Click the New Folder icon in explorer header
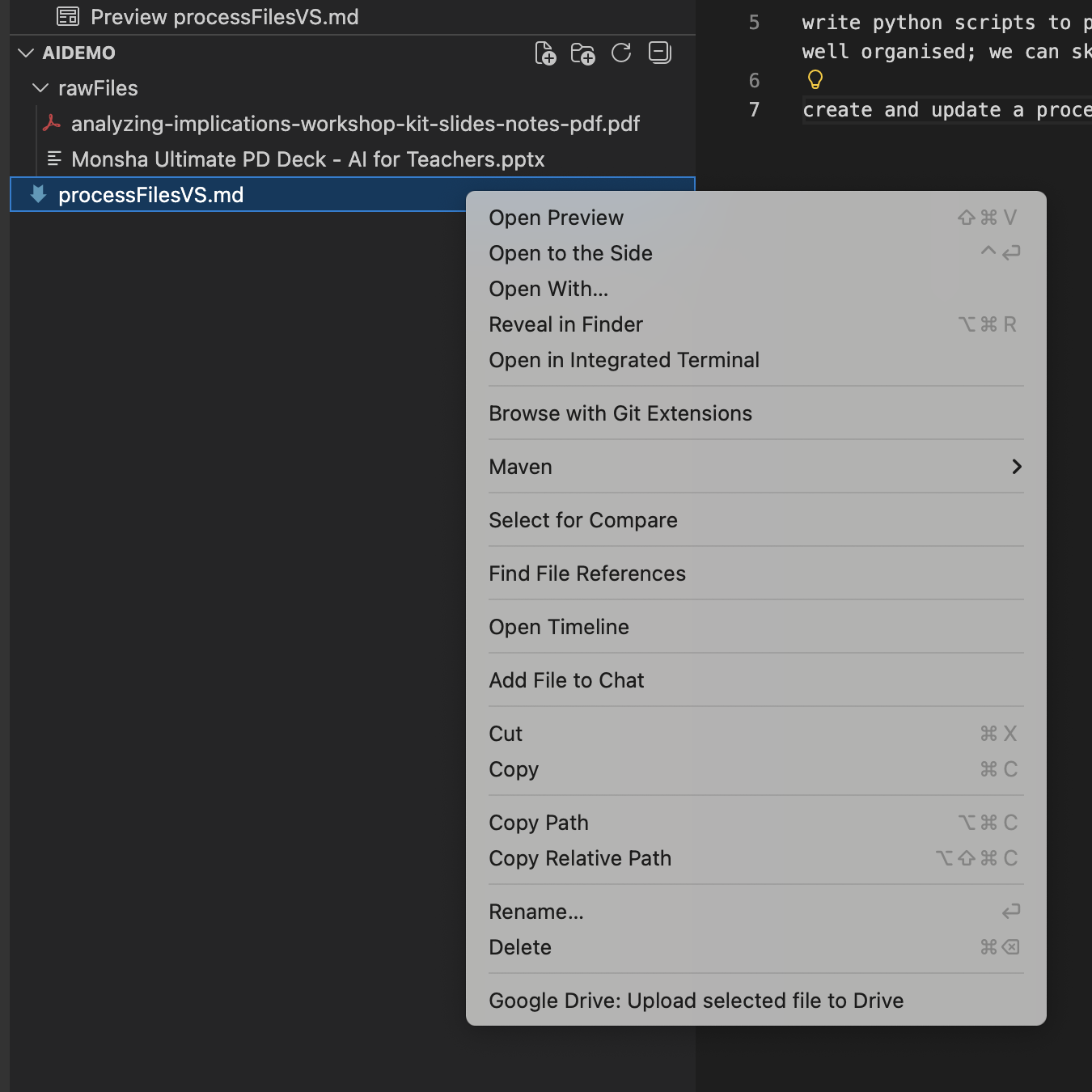The height and width of the screenshot is (1092, 1092). pos(583,53)
